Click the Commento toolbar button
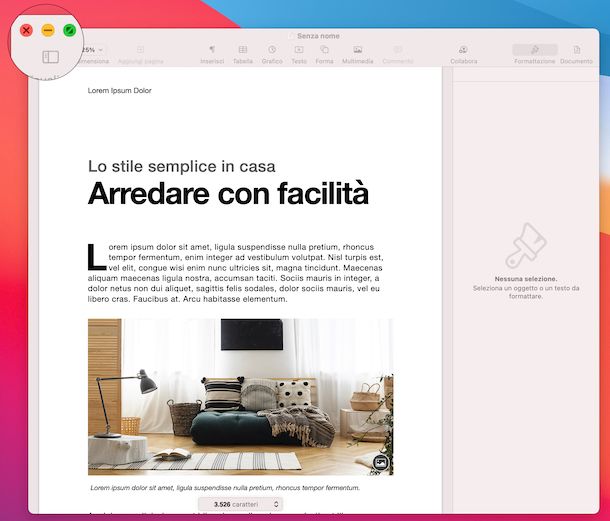 click(x=398, y=54)
